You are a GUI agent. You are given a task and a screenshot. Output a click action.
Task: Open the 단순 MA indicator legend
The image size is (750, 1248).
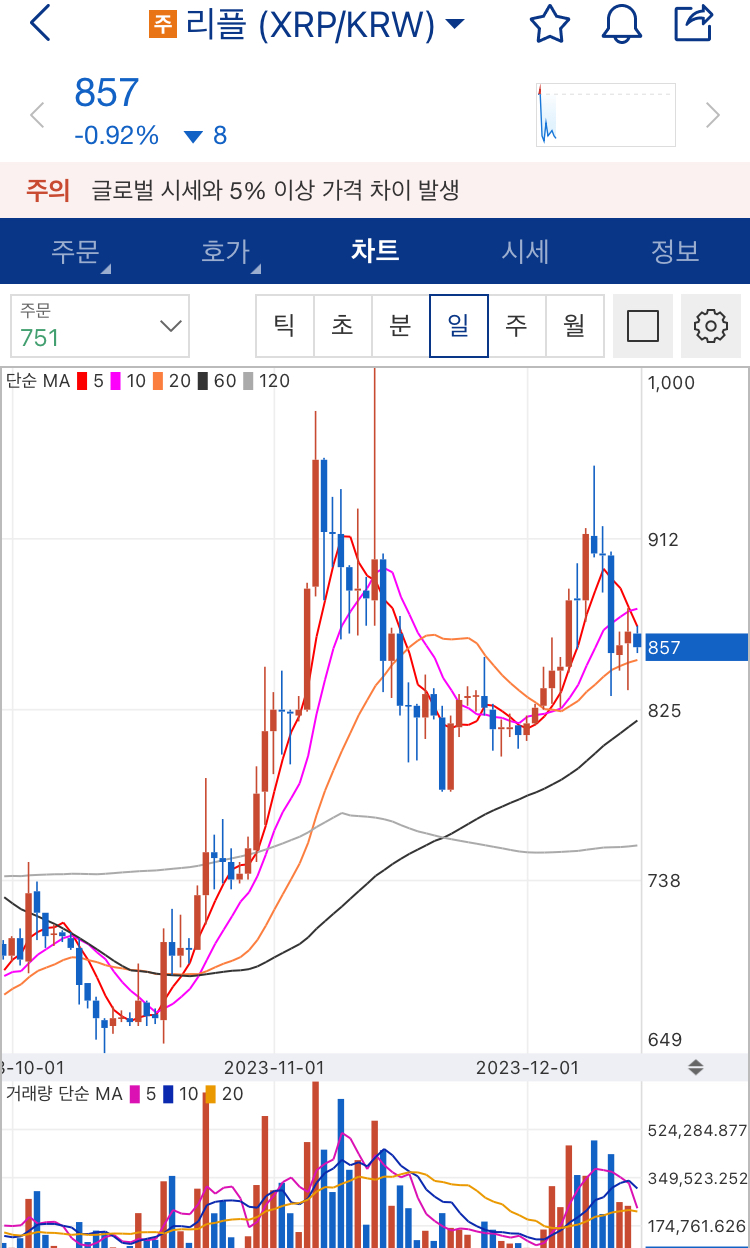[x=36, y=381]
